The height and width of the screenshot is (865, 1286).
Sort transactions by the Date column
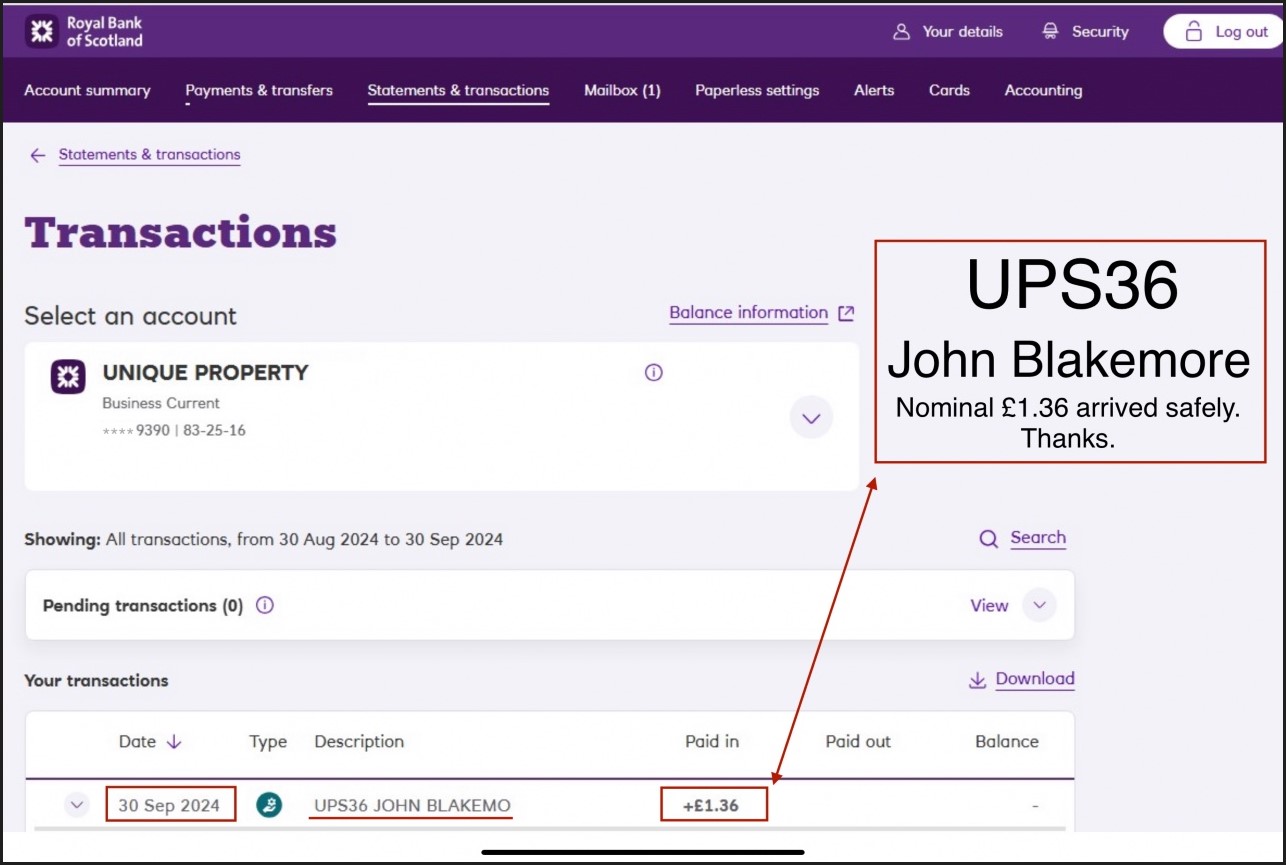click(x=150, y=742)
